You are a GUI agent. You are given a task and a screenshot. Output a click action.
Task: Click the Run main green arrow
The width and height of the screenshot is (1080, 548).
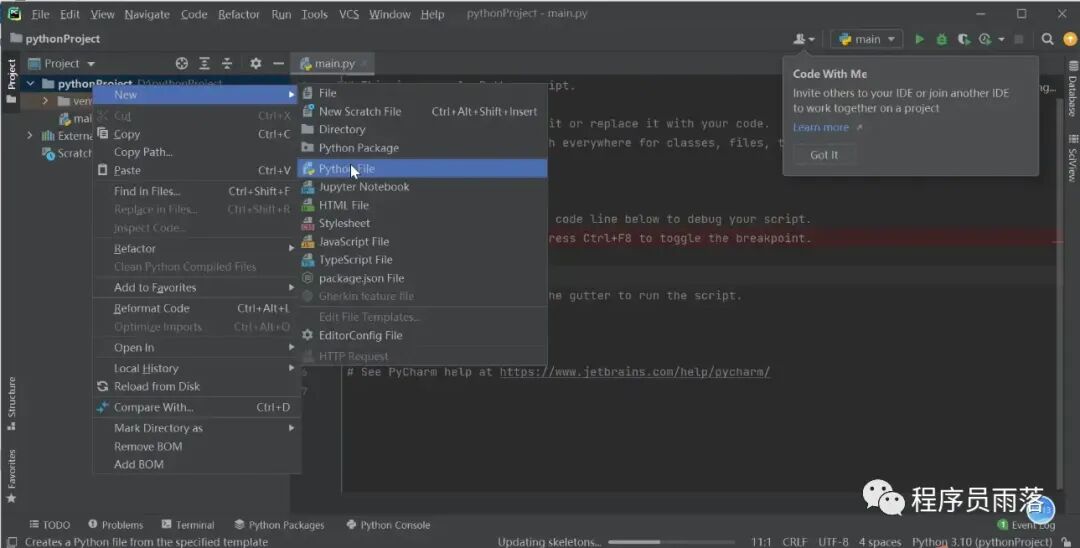919,39
